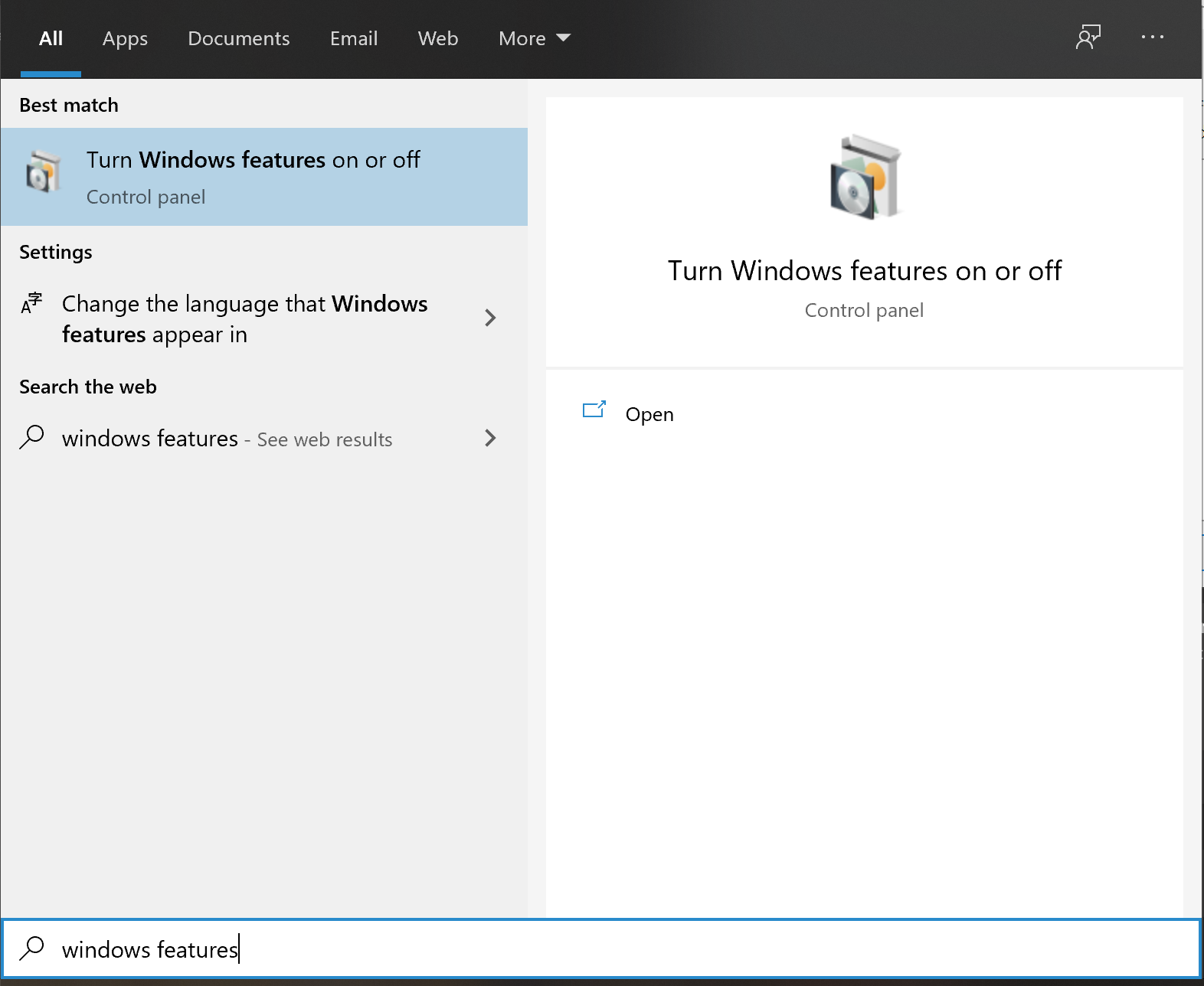Click the Search the web heading
Screen dimensions: 1204x986
pos(88,387)
